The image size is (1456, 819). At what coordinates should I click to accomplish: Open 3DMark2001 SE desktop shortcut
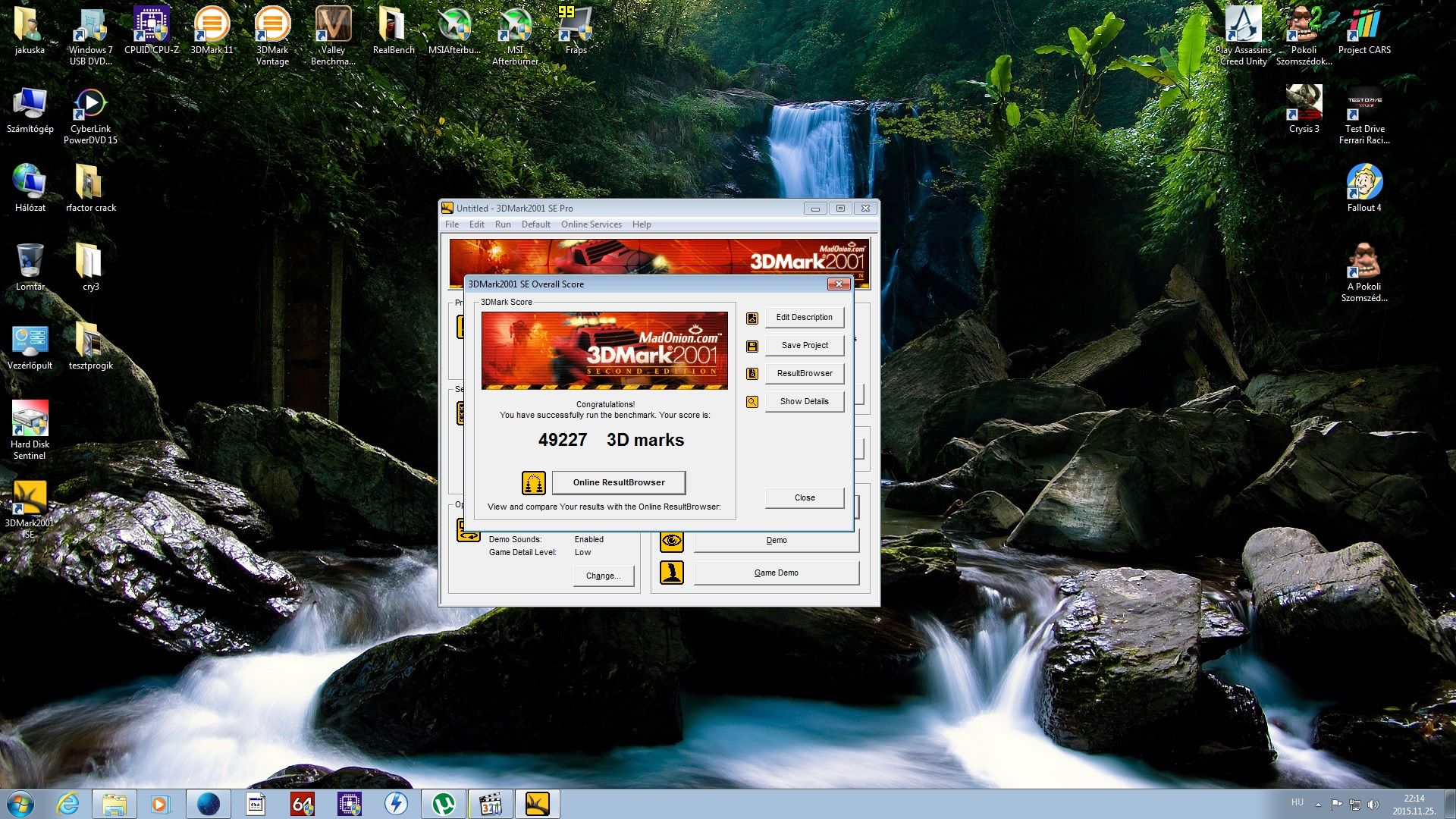[30, 510]
